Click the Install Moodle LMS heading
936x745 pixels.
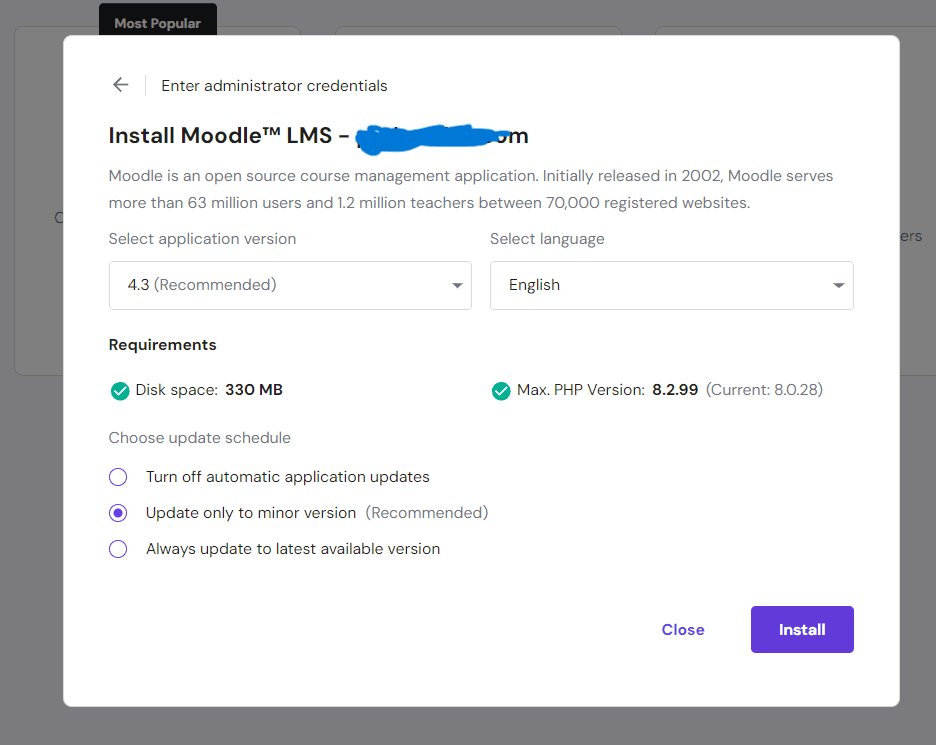pyautogui.click(x=230, y=135)
